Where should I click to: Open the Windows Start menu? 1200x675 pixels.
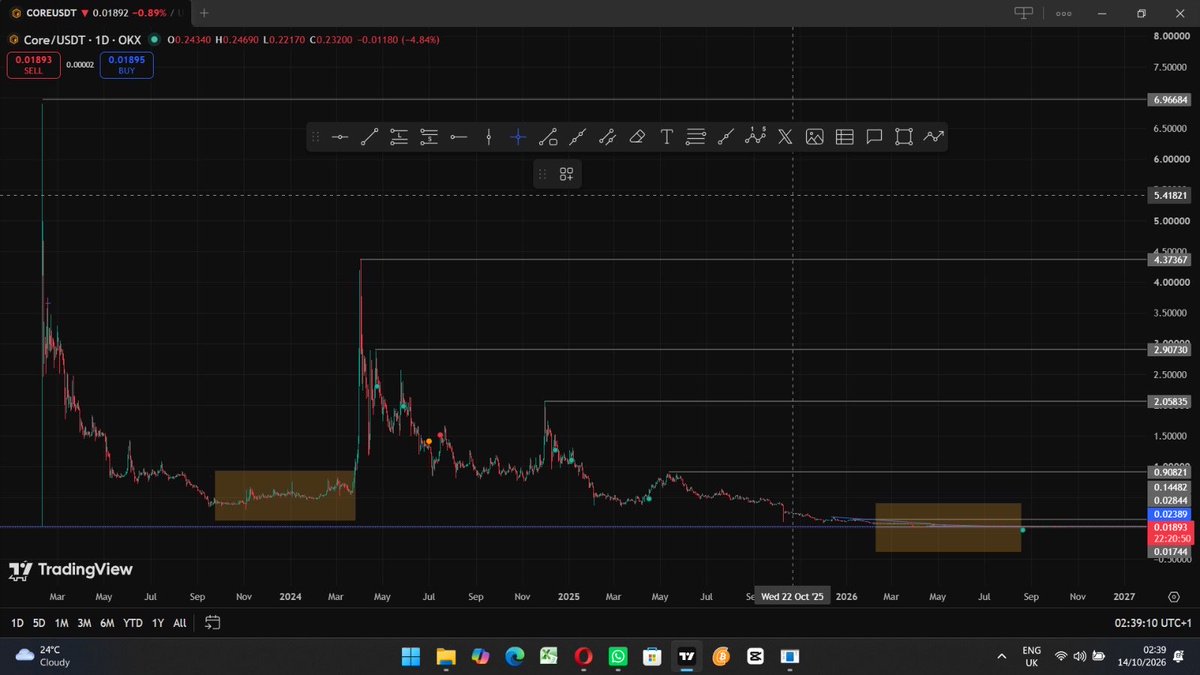click(410, 656)
